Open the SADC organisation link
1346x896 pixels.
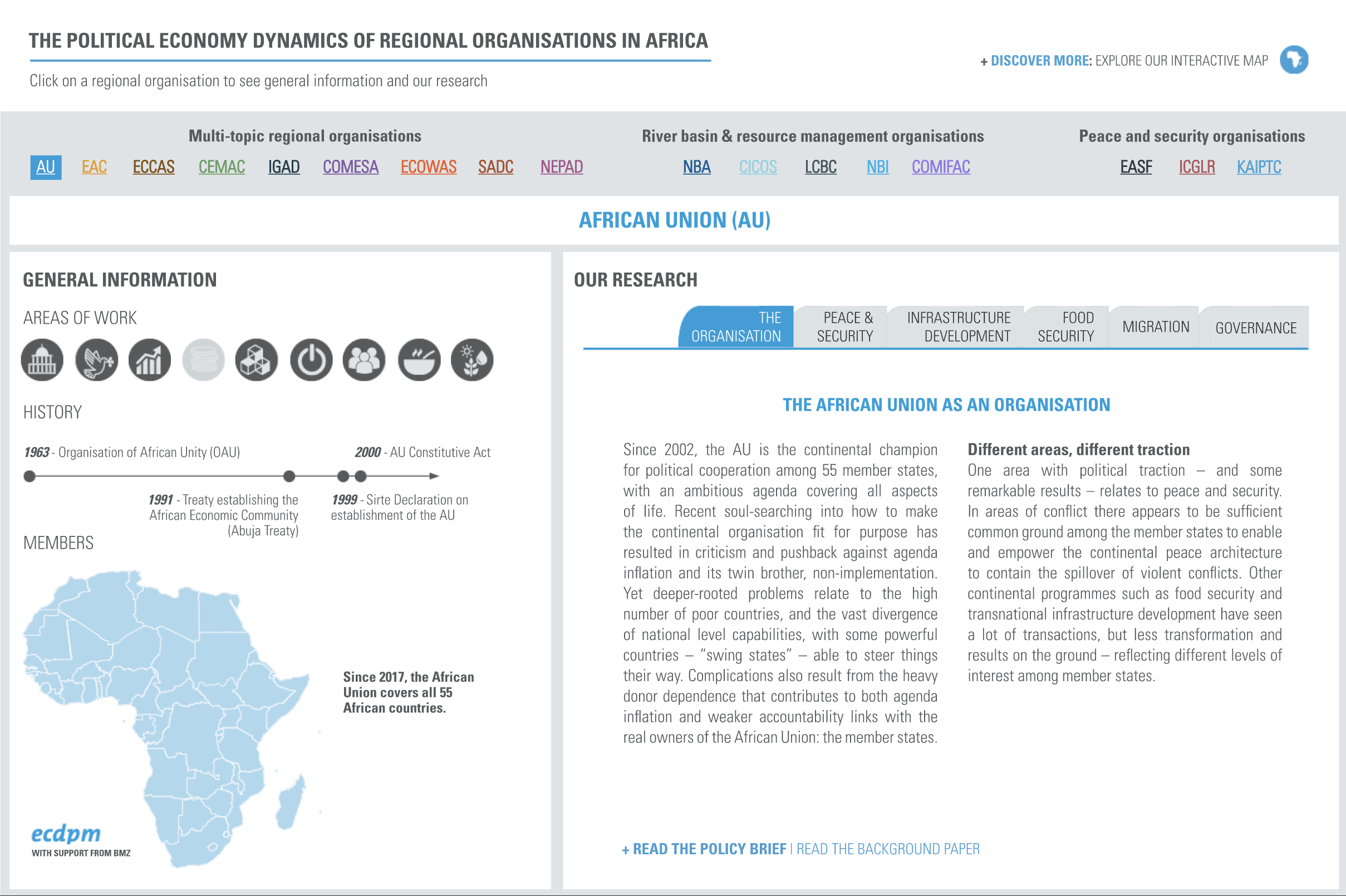[x=496, y=167]
